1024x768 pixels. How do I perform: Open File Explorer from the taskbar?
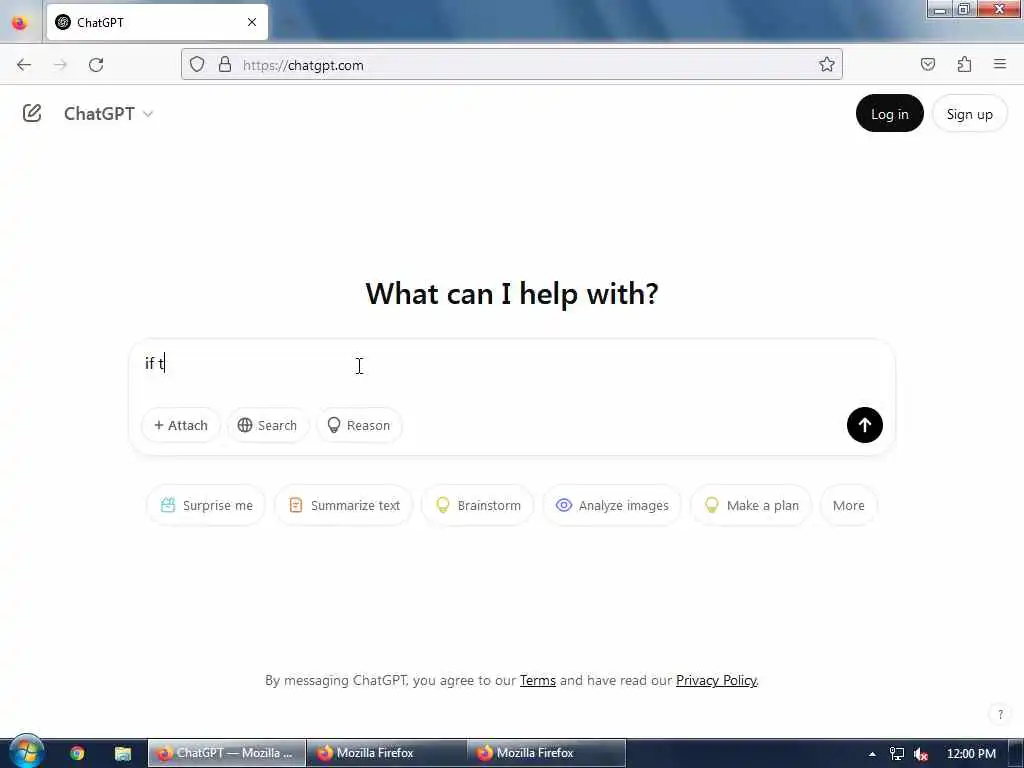pyautogui.click(x=123, y=754)
